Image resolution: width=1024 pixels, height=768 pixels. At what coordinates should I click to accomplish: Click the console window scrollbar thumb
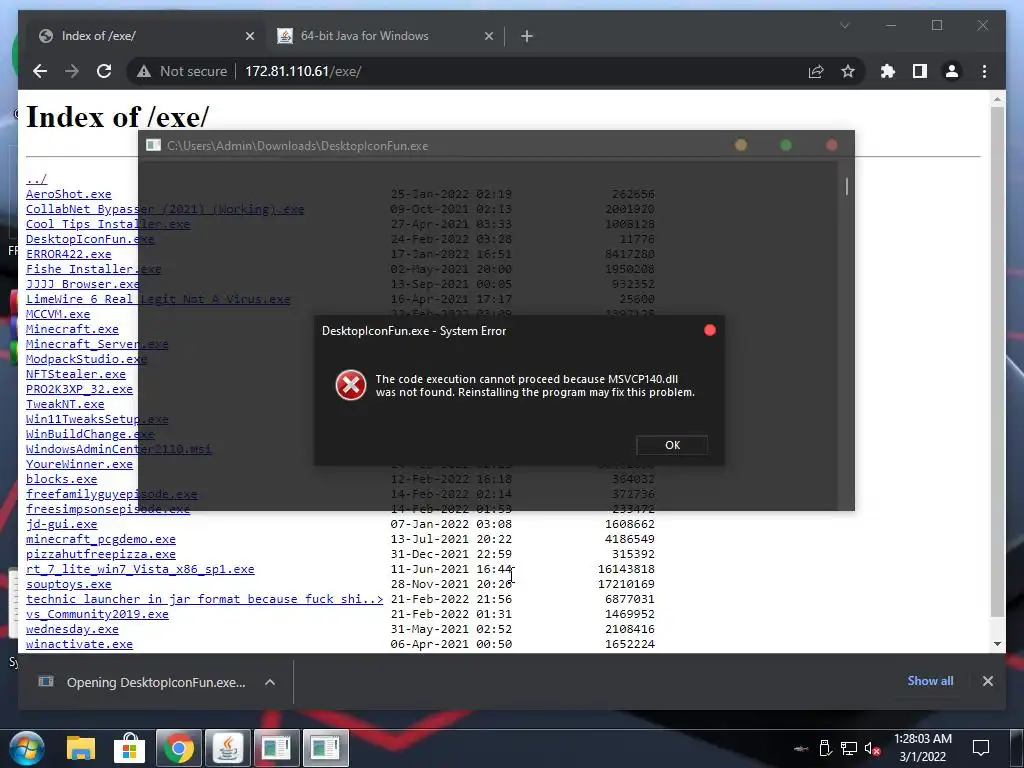tap(846, 187)
